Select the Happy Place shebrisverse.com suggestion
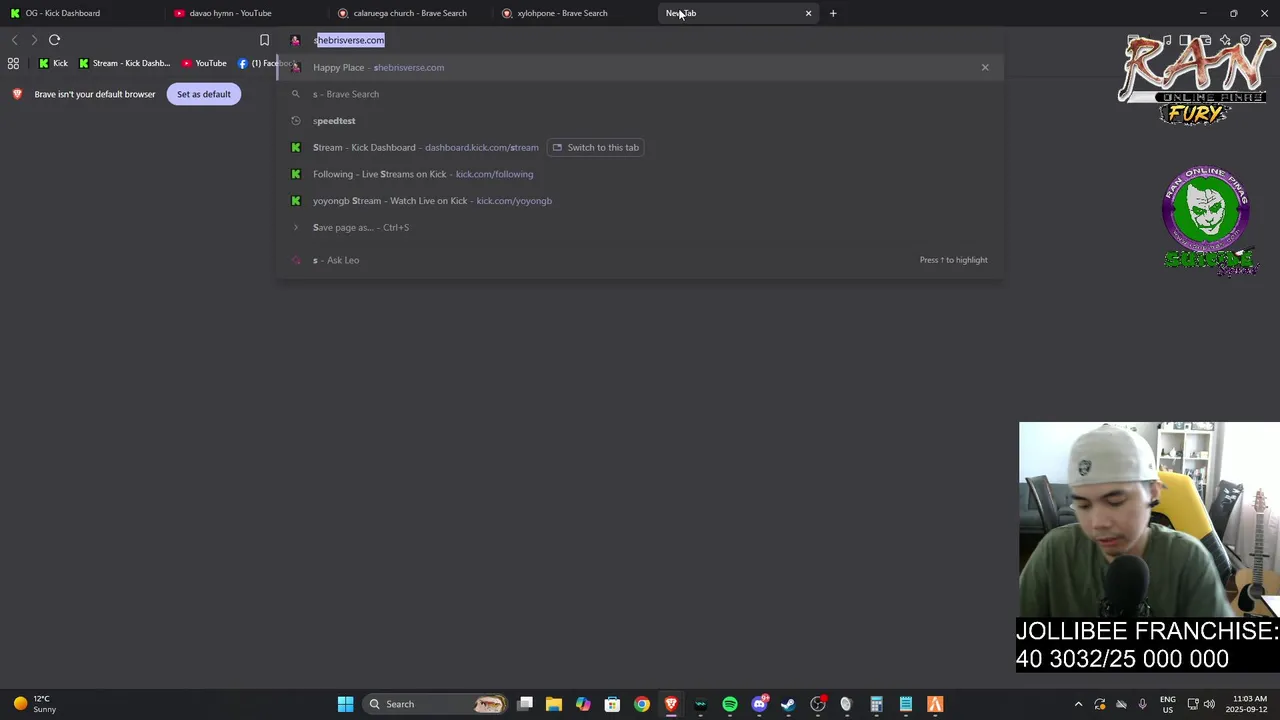Screen dimensions: 1280x720 click(x=640, y=67)
